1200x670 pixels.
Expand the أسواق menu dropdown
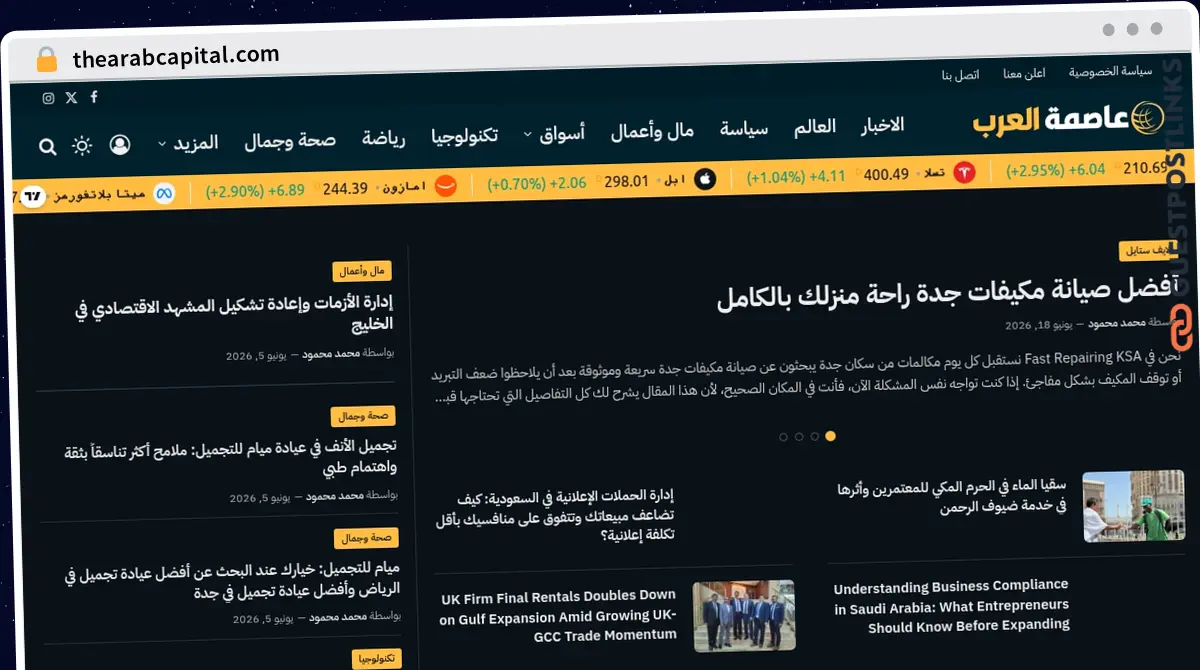(x=555, y=133)
